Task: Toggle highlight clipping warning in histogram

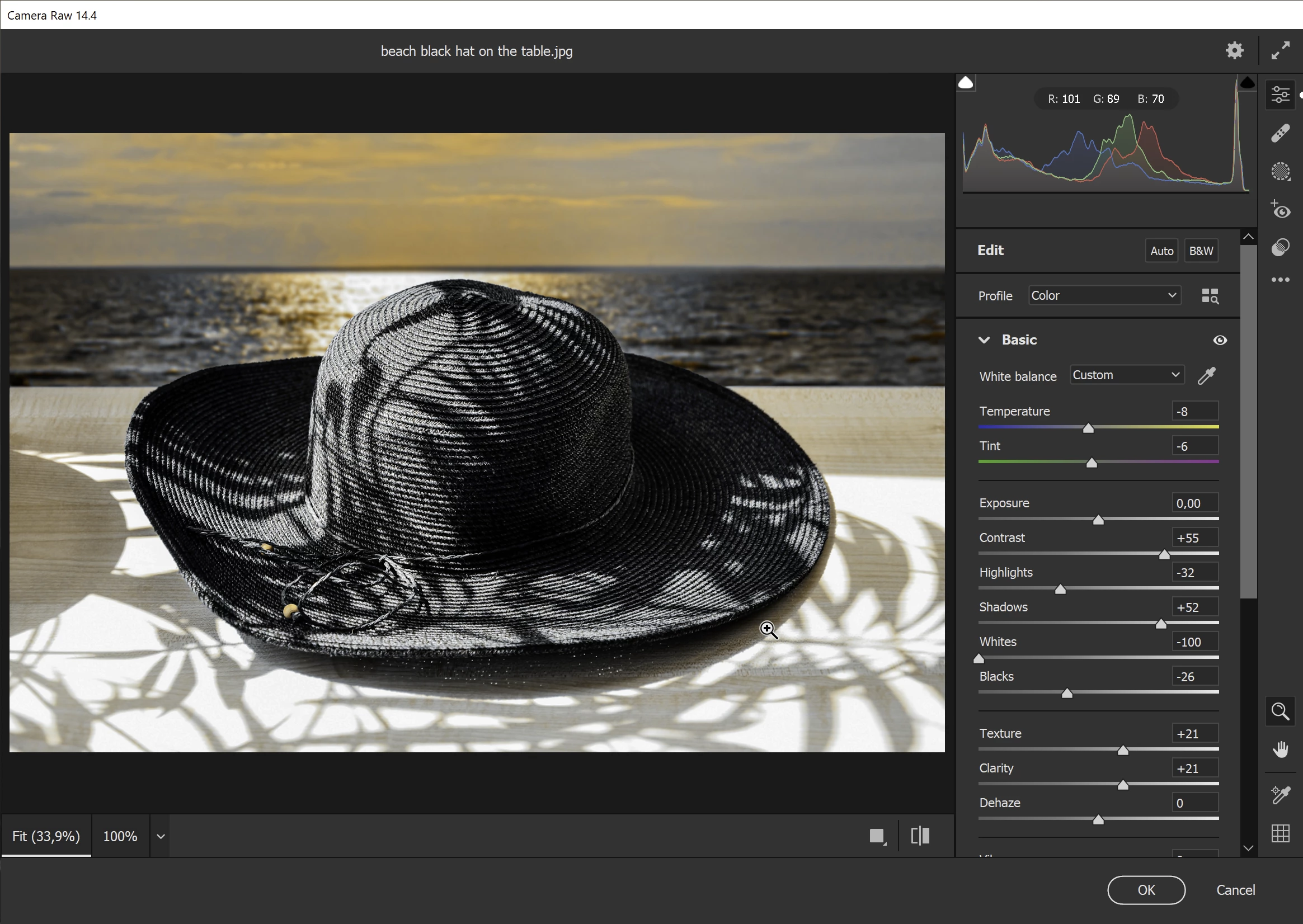Action: coord(1246,83)
